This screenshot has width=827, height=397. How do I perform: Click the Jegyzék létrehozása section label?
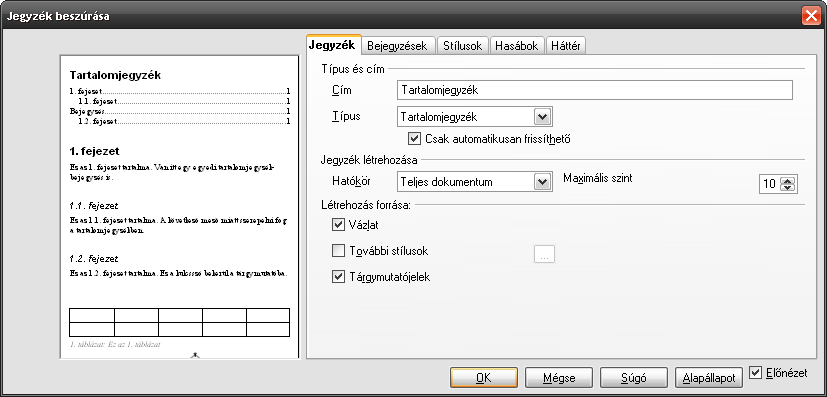coord(369,159)
